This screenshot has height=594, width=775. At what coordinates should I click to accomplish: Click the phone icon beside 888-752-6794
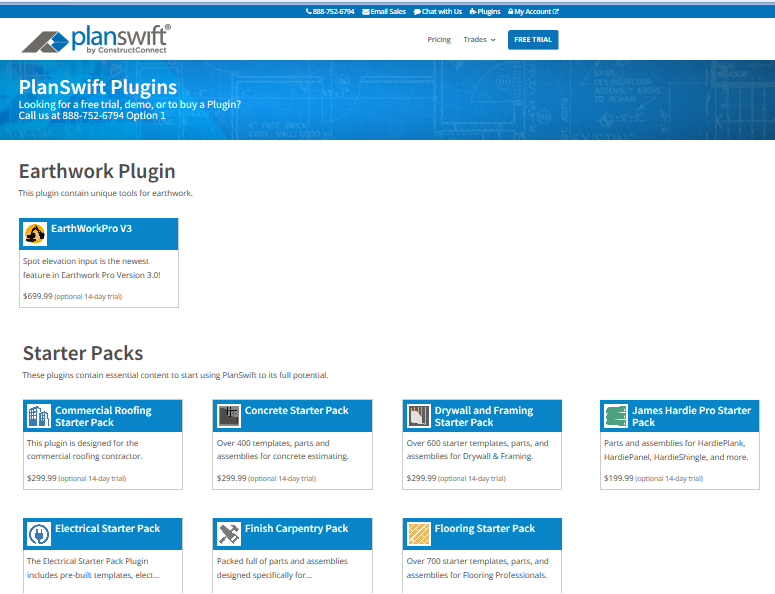click(308, 11)
